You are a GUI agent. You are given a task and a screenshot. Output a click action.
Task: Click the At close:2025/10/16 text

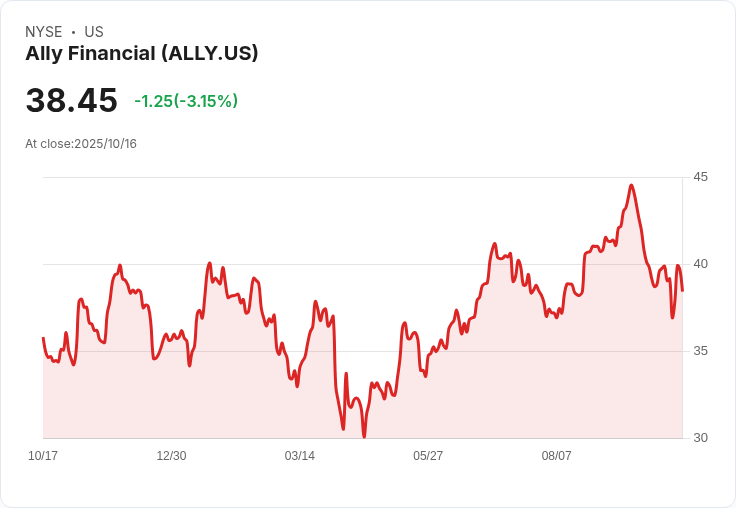click(81, 144)
